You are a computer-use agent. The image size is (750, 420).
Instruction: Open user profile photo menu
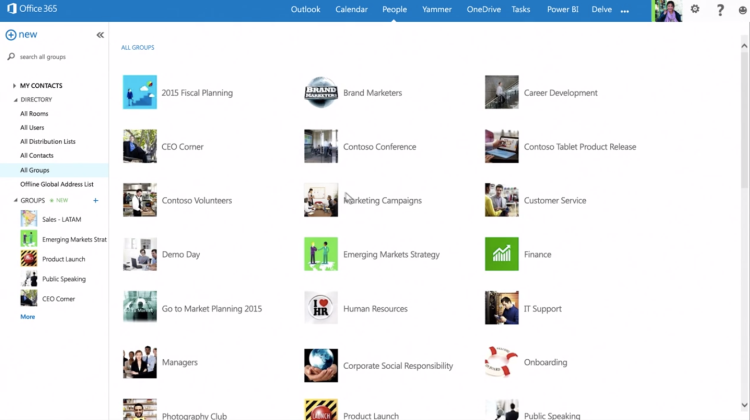(x=668, y=11)
